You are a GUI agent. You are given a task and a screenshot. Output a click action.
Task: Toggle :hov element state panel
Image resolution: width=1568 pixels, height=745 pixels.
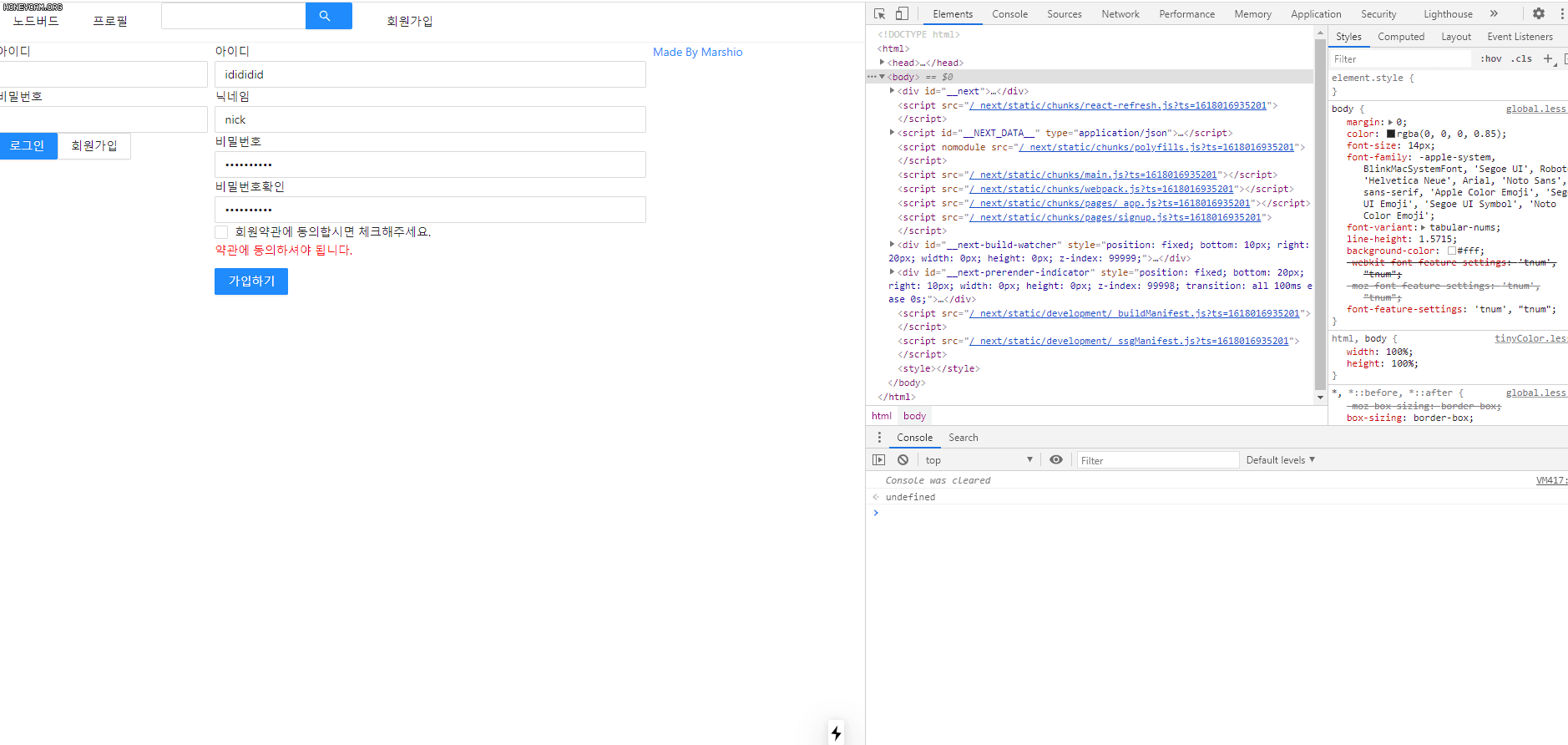tap(1490, 58)
